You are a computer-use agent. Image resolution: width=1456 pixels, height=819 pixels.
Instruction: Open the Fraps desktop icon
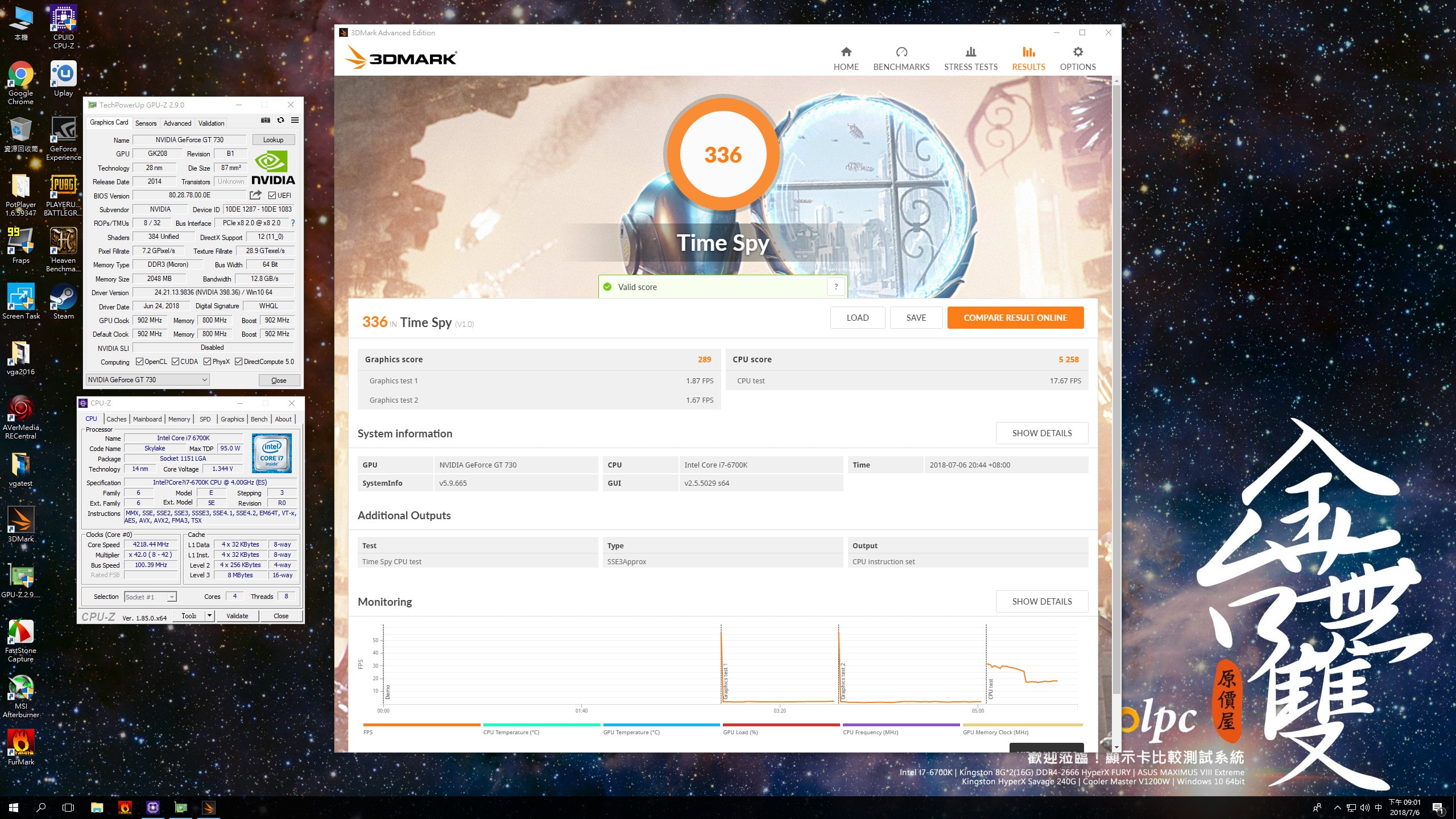[x=20, y=246]
